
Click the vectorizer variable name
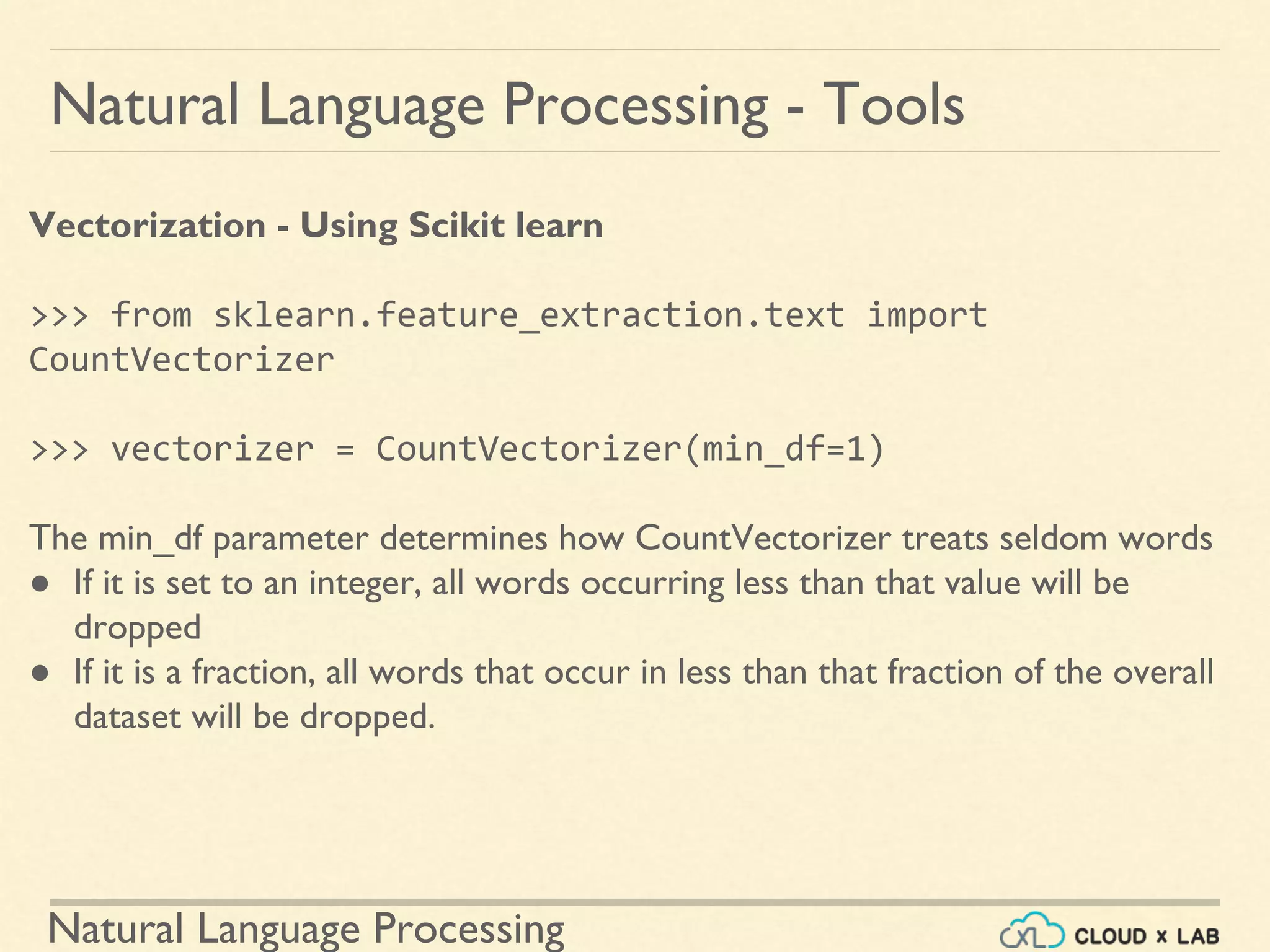[212, 449]
